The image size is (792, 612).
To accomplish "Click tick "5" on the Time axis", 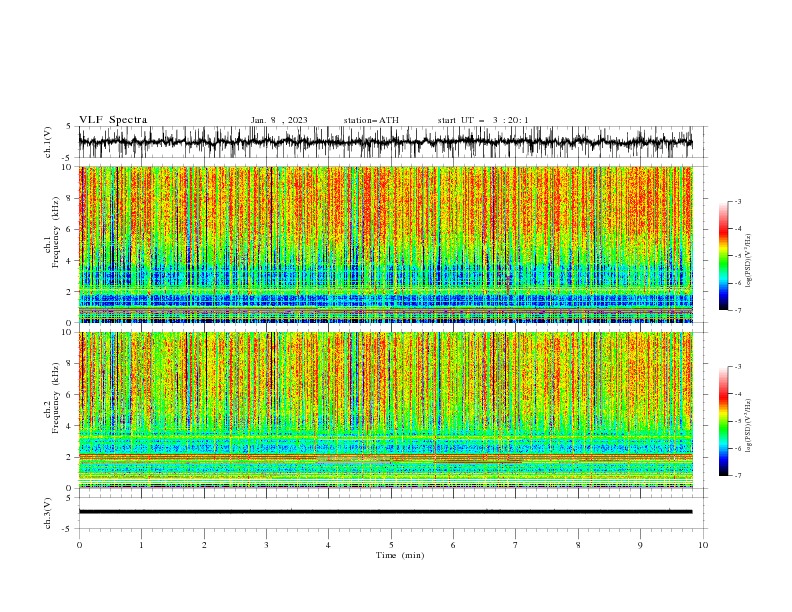I will point(391,545).
